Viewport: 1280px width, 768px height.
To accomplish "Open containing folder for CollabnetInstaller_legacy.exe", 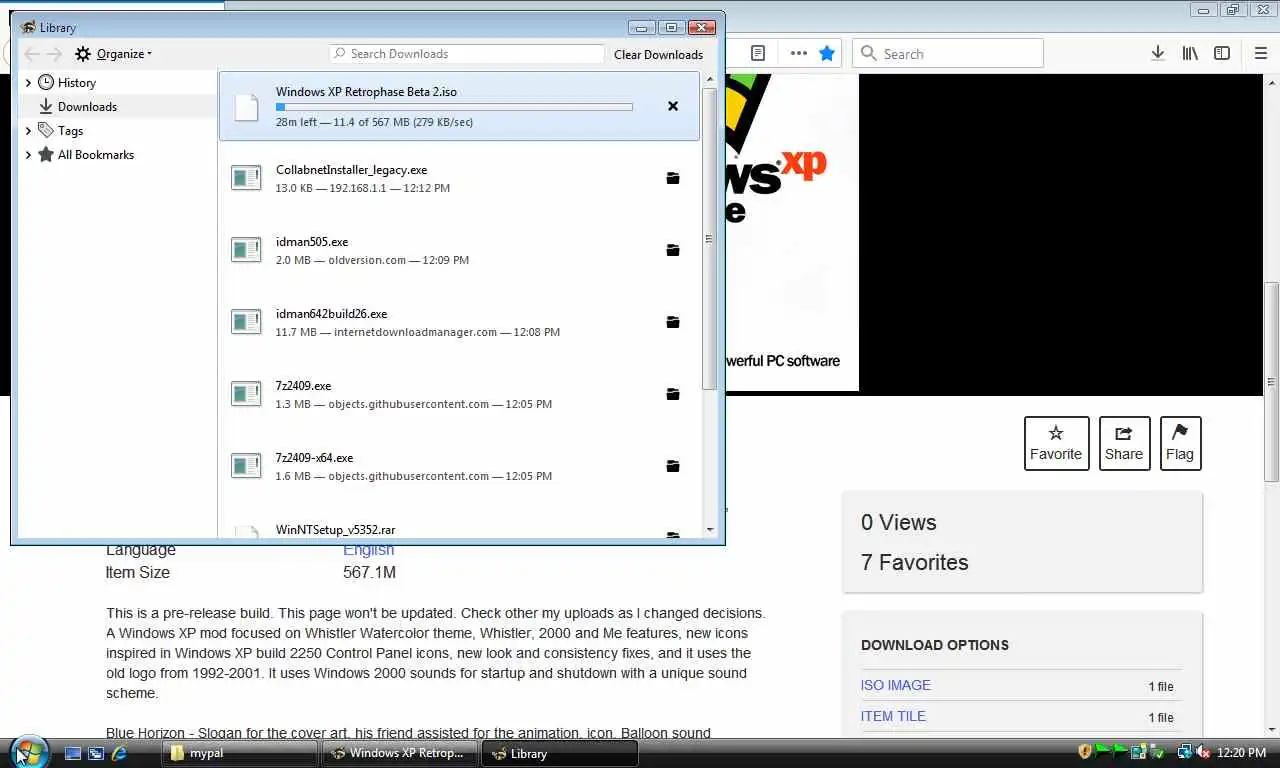I will click(x=673, y=178).
